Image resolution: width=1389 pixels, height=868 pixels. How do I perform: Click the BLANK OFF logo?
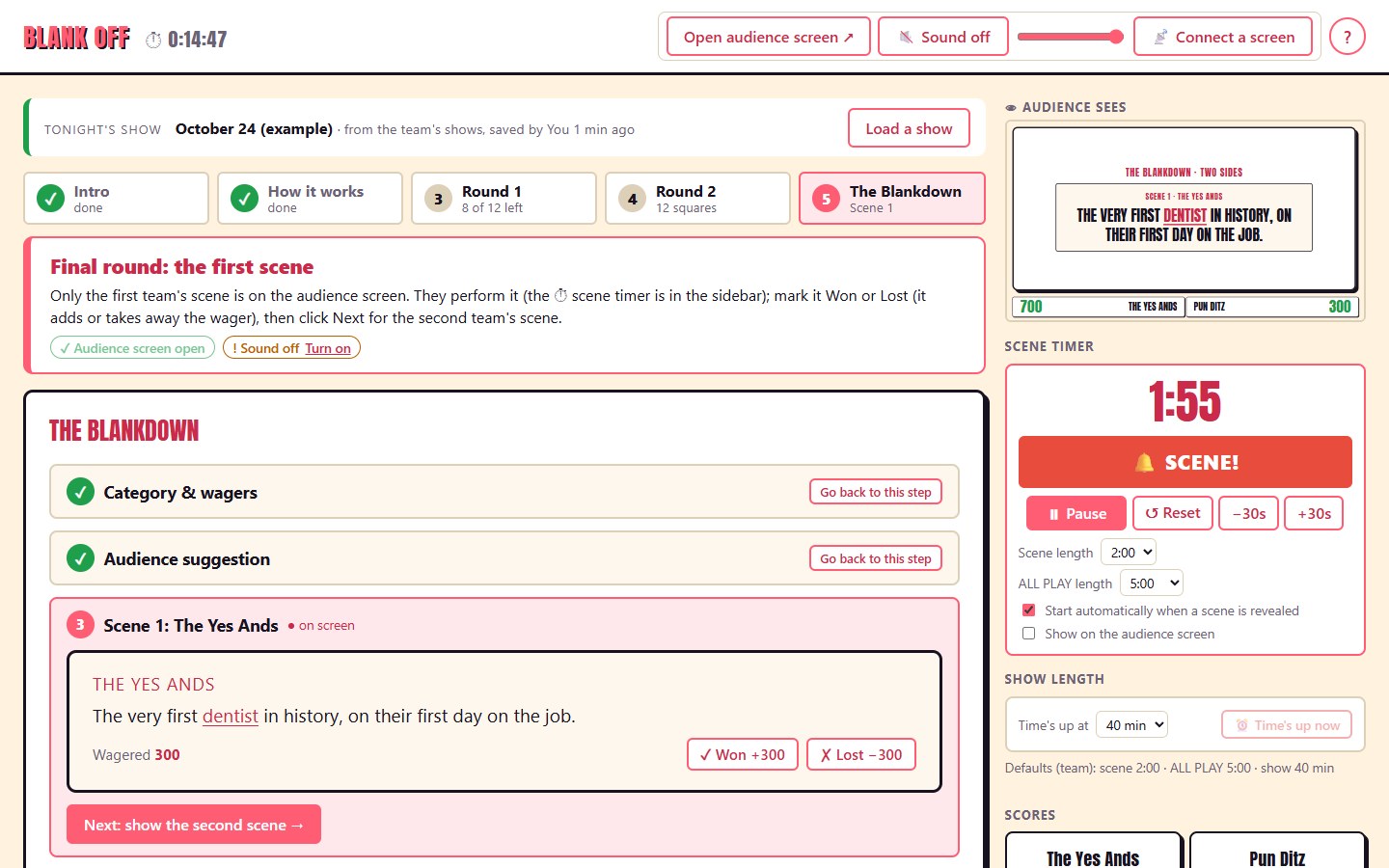(x=76, y=39)
